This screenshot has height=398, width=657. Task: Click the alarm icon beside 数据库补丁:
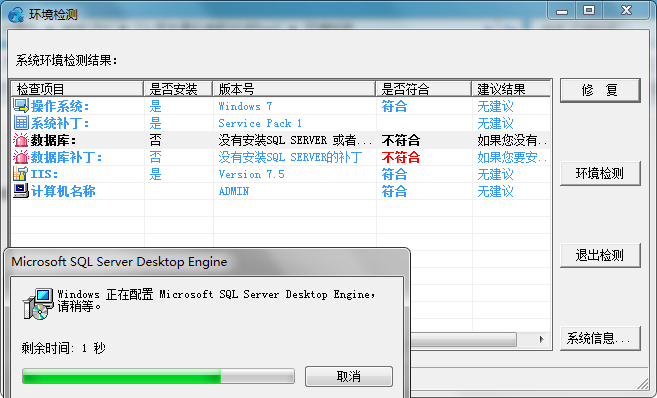click(x=21, y=157)
